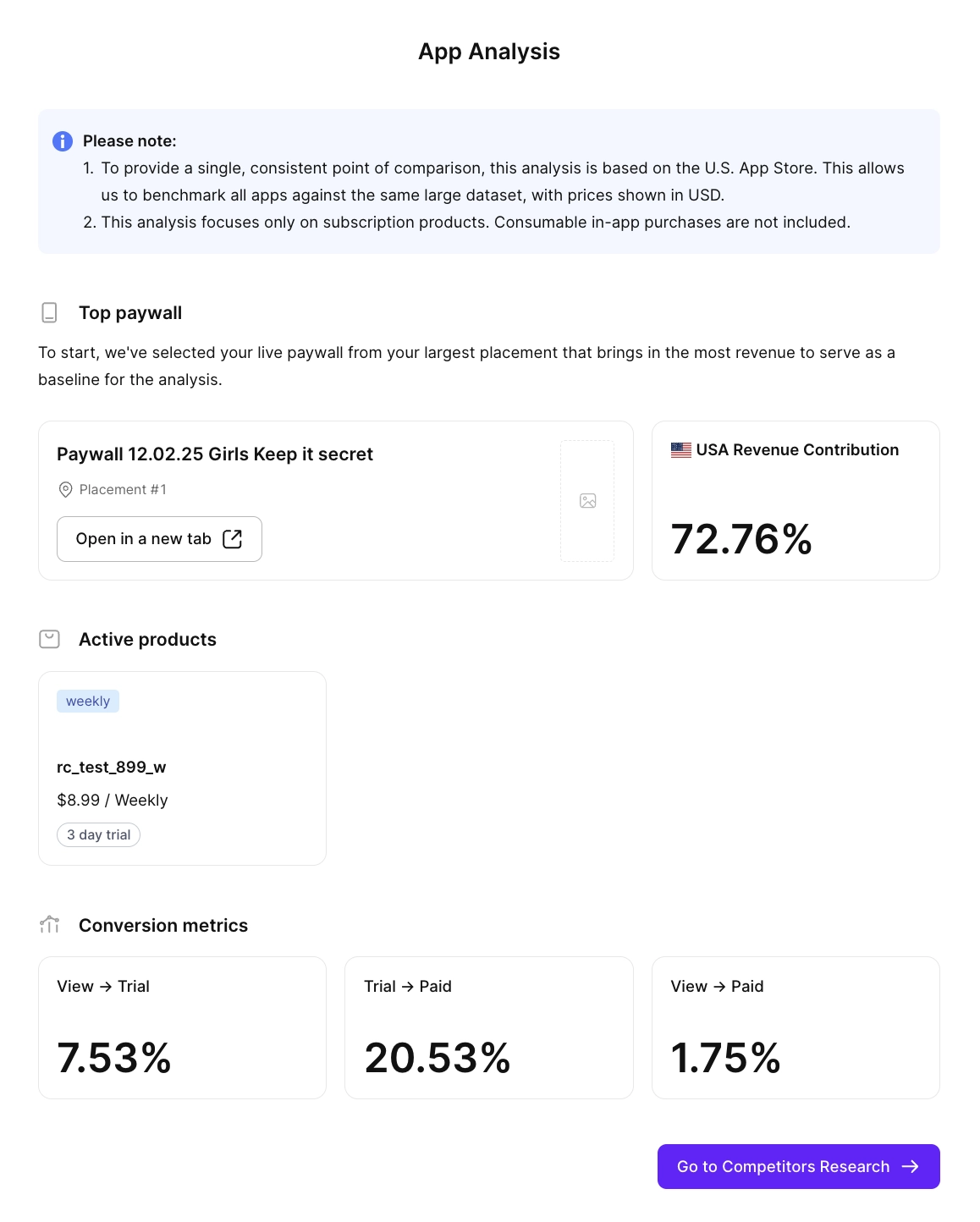The height and width of the screenshot is (1222, 980).
Task: Select the phone icon beside Top paywall heading
Action: tap(49, 312)
